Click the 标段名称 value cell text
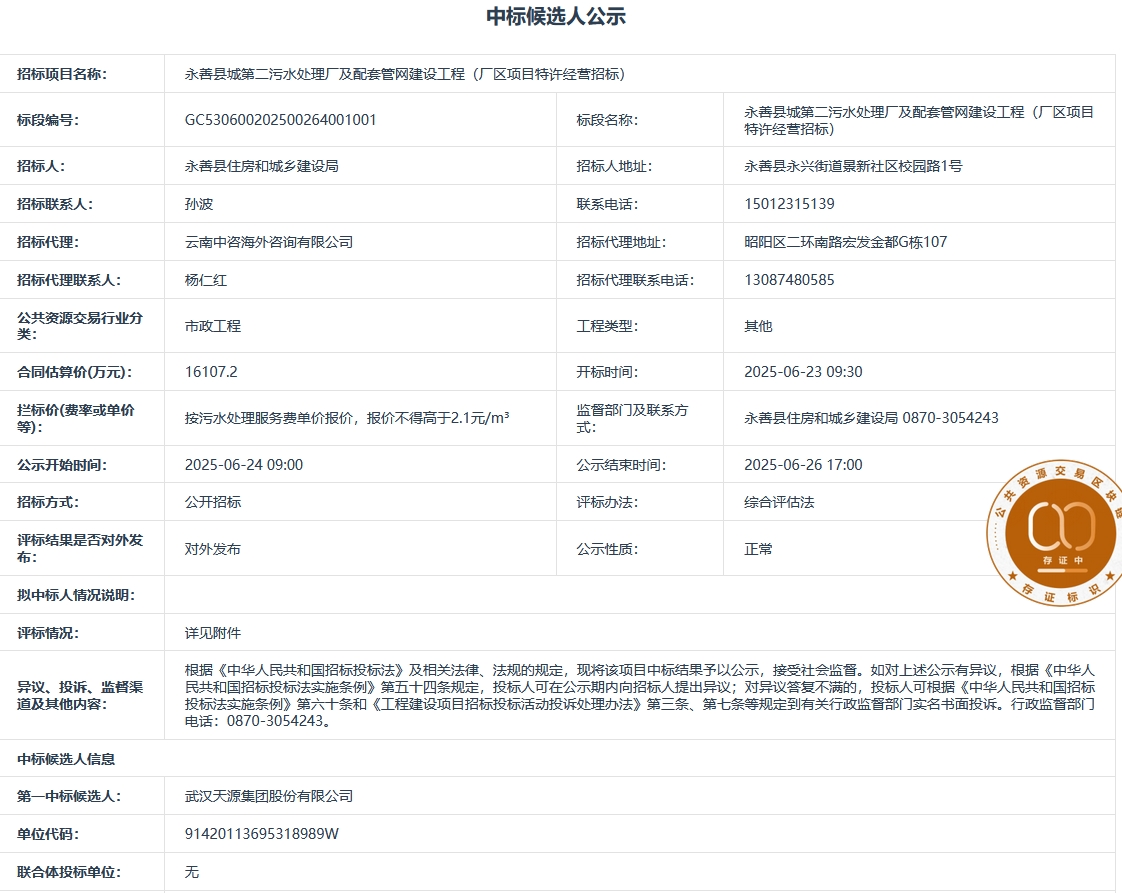Screen dimensions: 1122x893 coord(919,120)
